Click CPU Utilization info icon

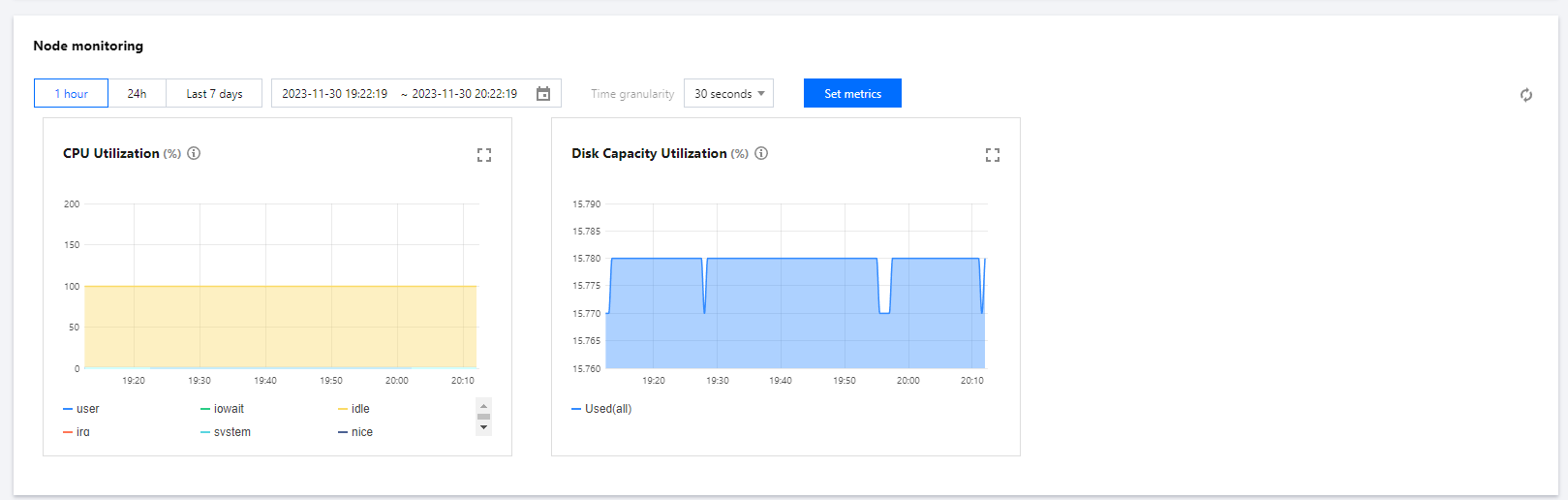pyautogui.click(x=194, y=153)
